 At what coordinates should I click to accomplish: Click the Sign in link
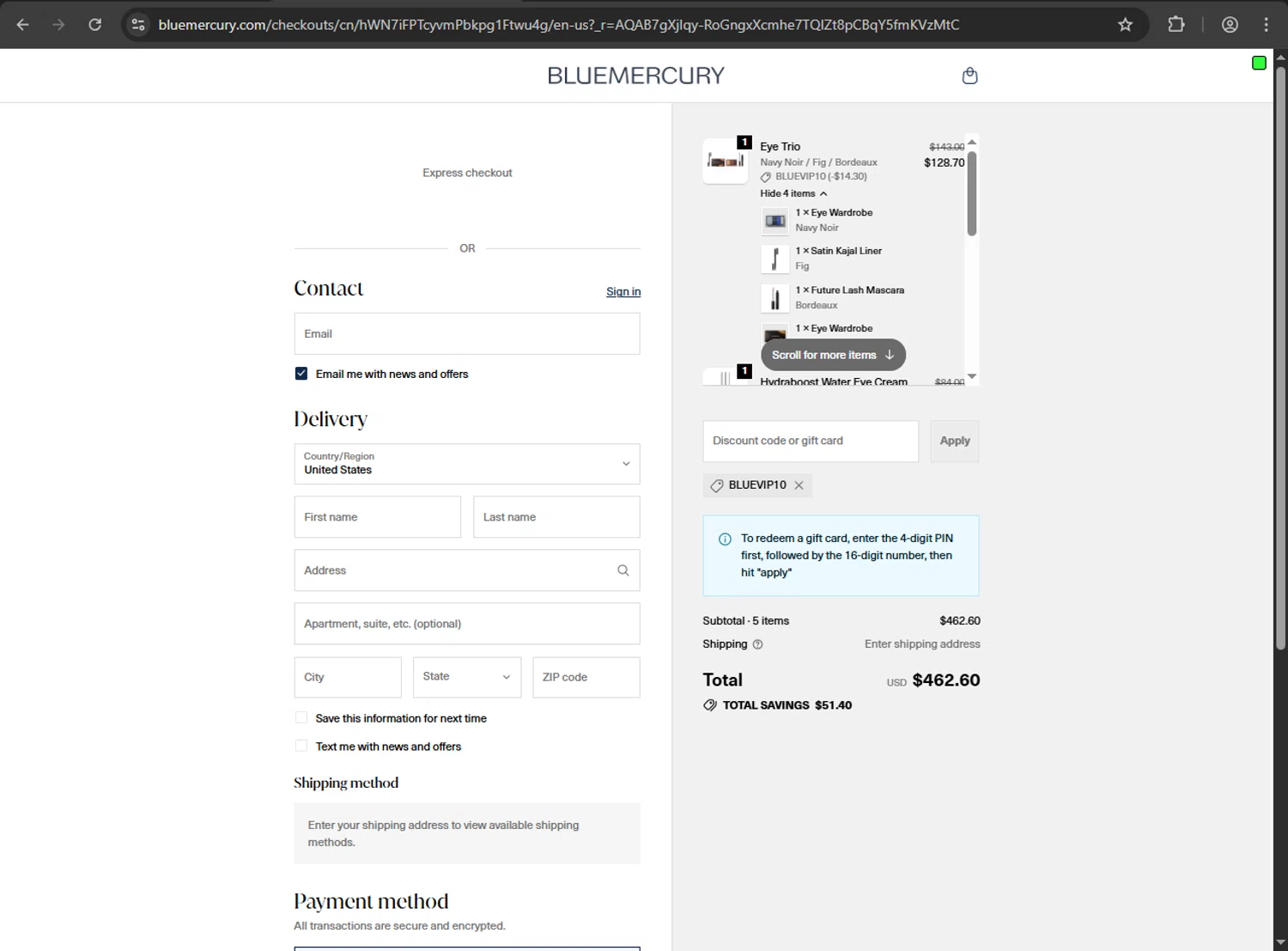[x=623, y=292]
